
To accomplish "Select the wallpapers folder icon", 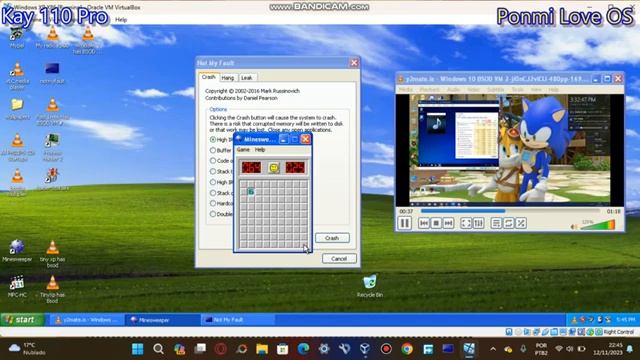I will (x=17, y=108).
